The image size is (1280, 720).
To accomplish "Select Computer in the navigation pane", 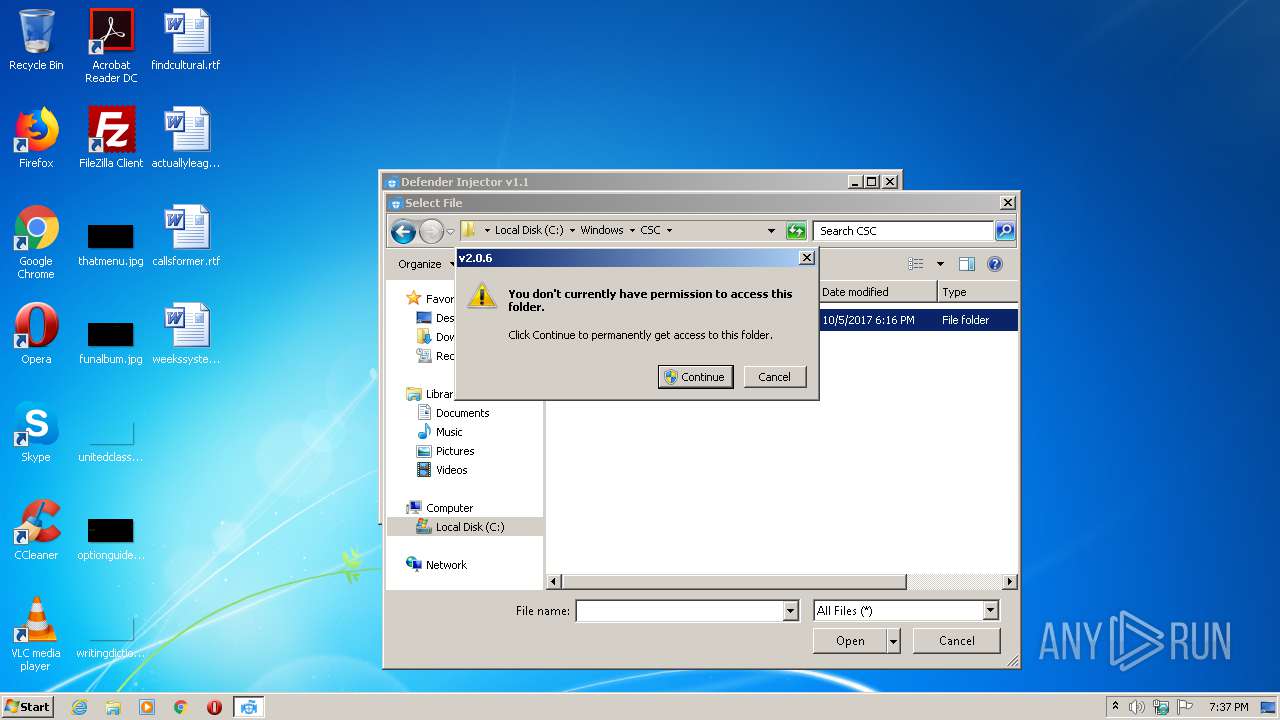I will click(x=449, y=508).
